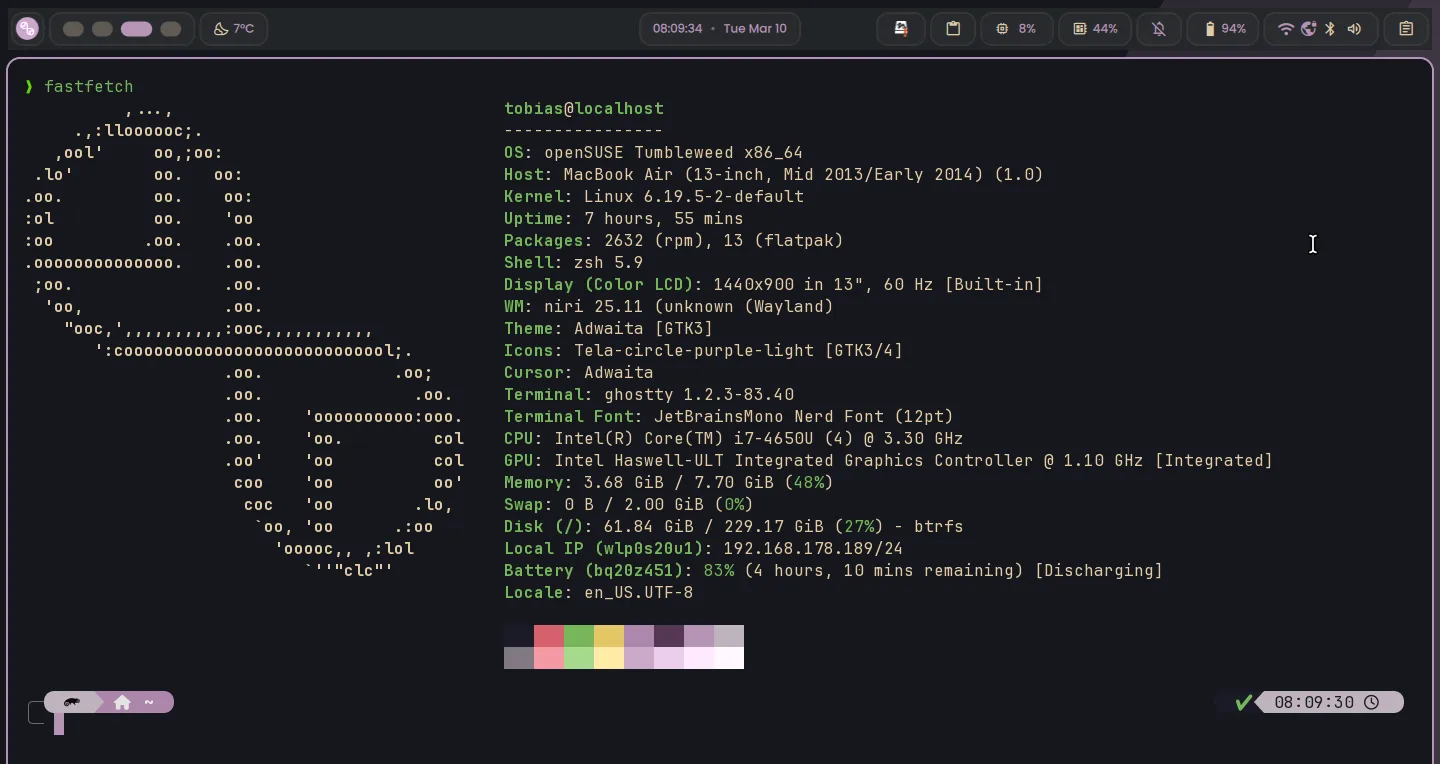1440x764 pixels.
Task: Expand the battery 94% indicator
Action: click(x=1224, y=29)
